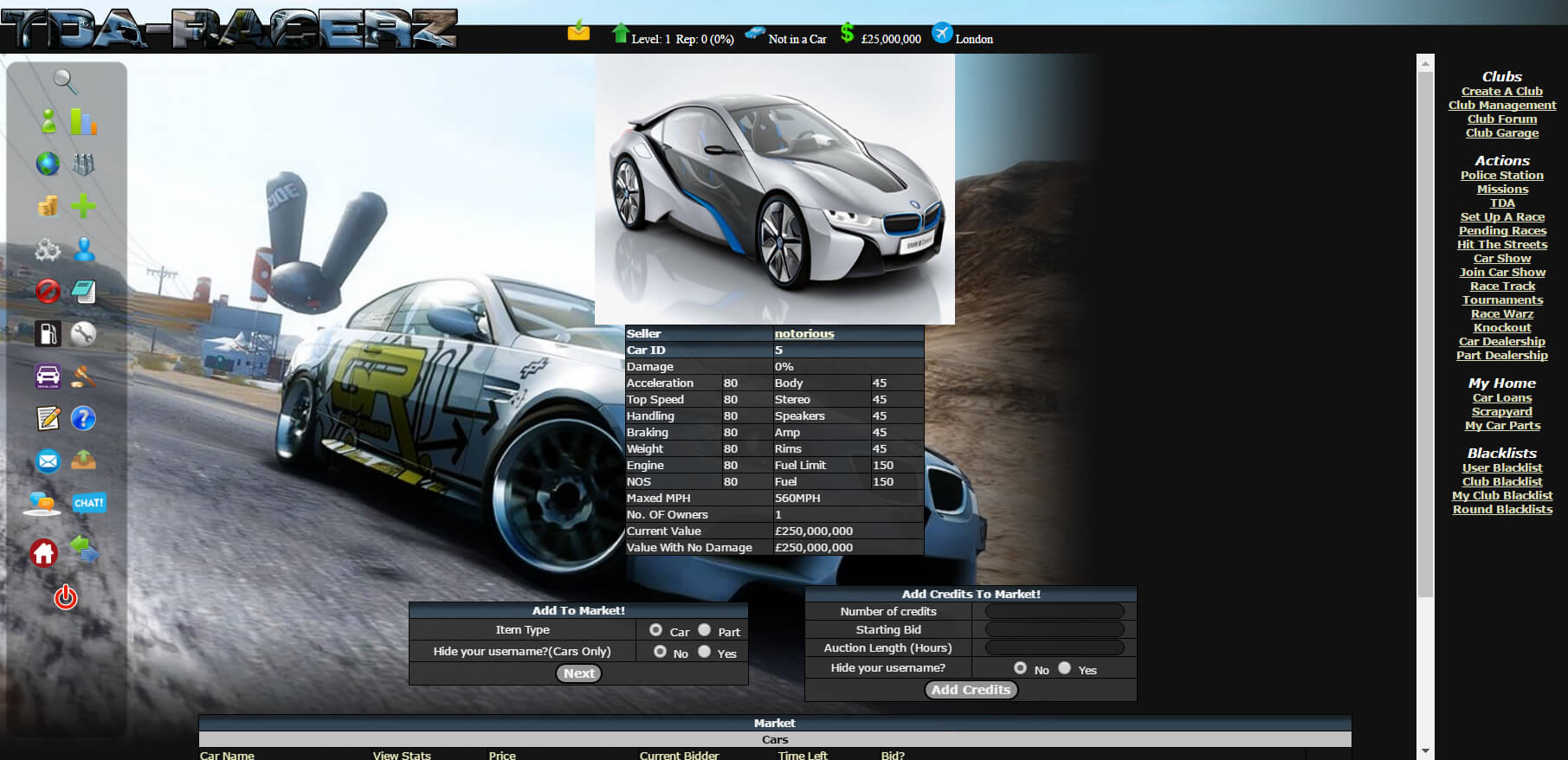Go to Car Dealership
Screen dimensions: 1568x760
pyautogui.click(x=1502, y=341)
